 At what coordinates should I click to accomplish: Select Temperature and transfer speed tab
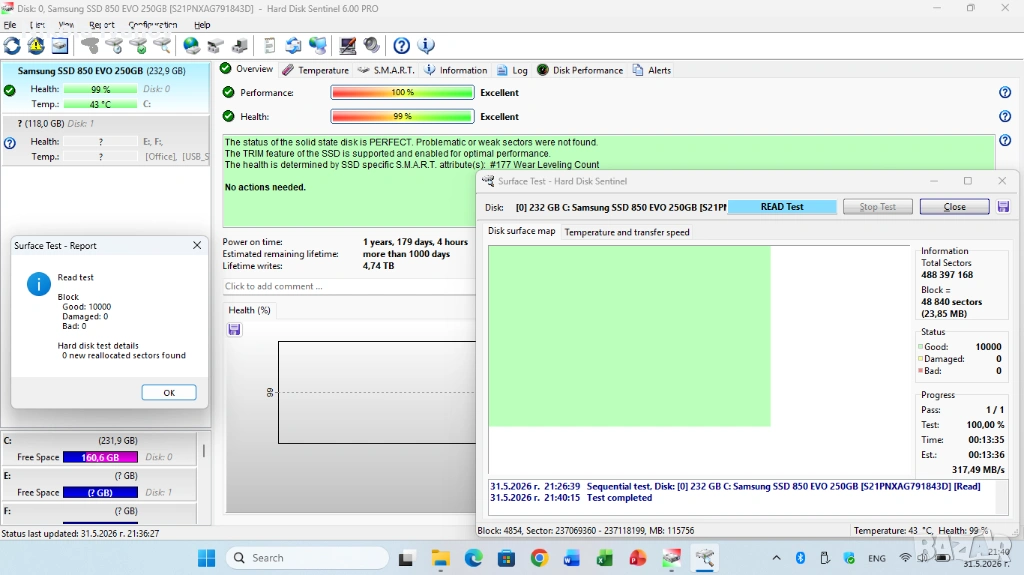pos(627,232)
